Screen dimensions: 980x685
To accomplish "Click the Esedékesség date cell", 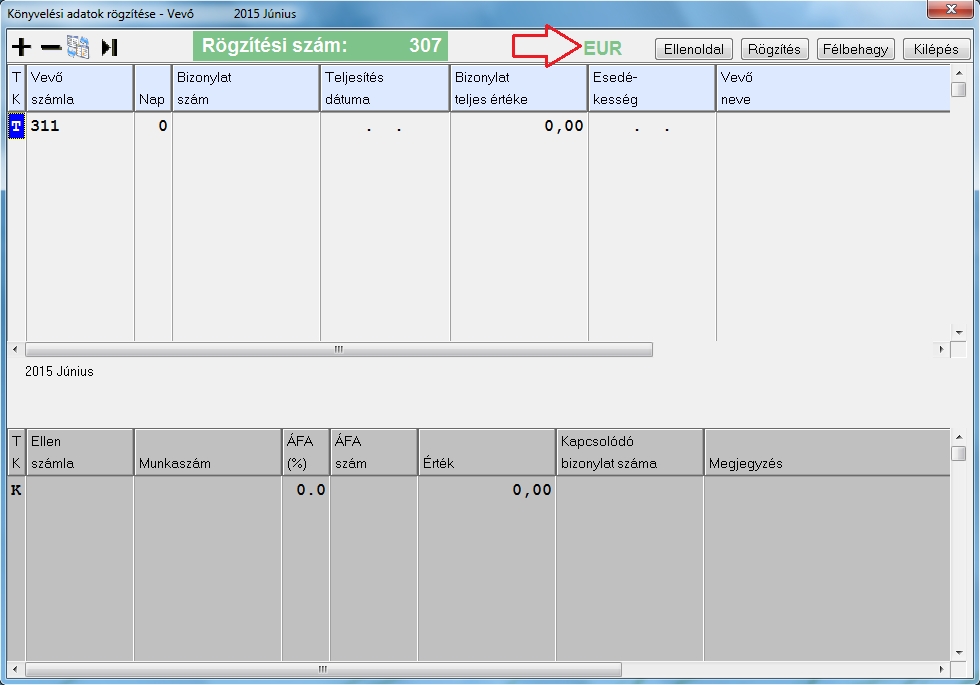I will [x=652, y=127].
